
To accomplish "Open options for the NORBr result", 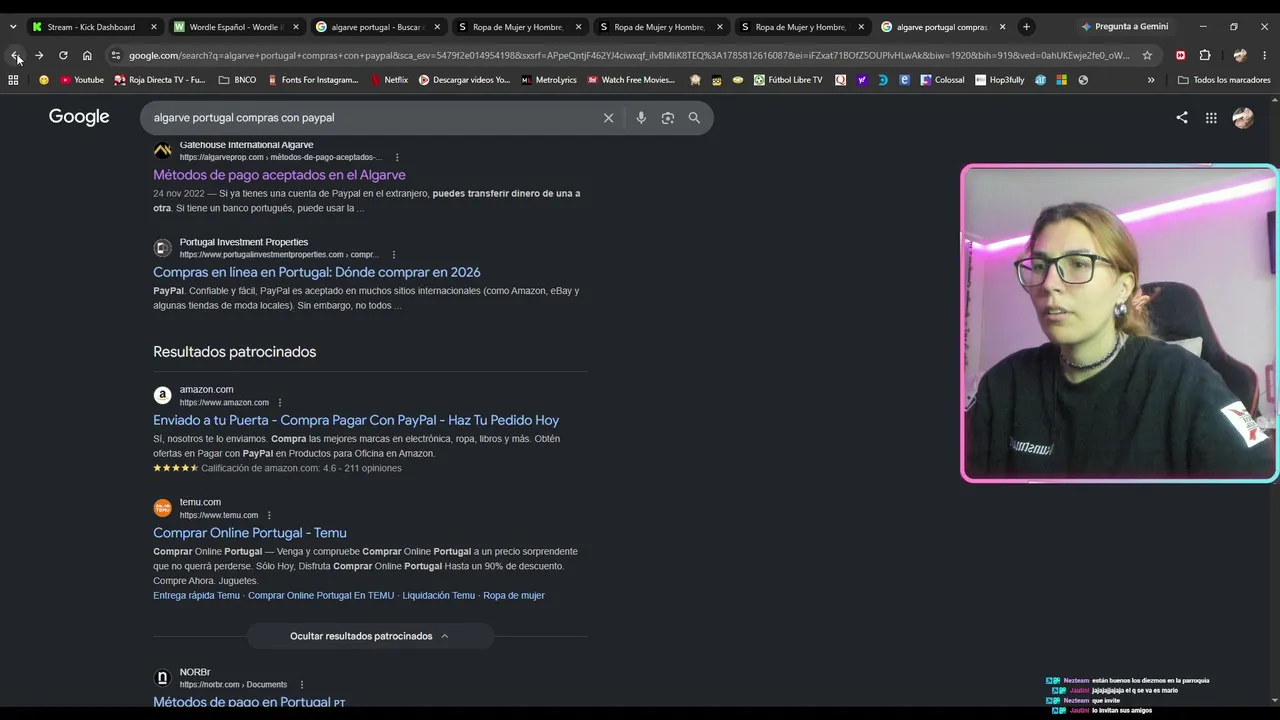I will (302, 685).
